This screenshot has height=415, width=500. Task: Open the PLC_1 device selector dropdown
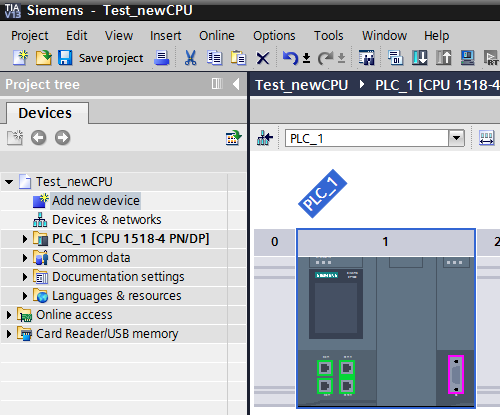(x=456, y=138)
